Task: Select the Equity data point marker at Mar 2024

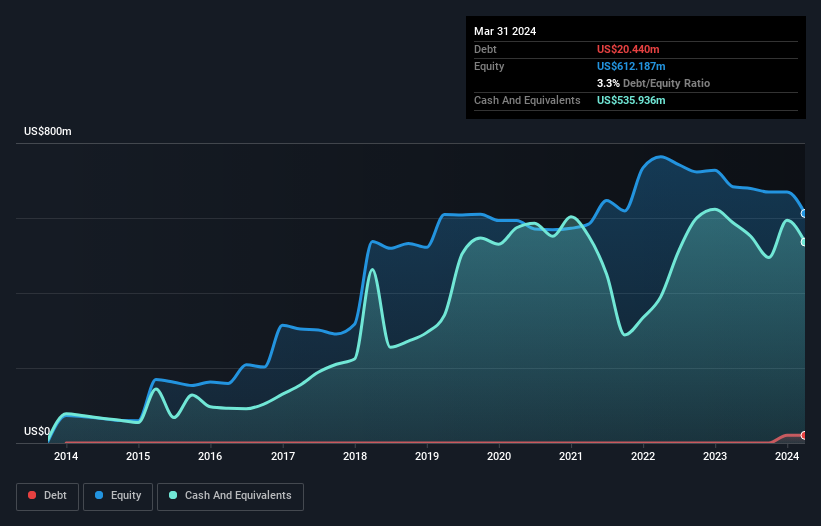Action: (x=804, y=214)
